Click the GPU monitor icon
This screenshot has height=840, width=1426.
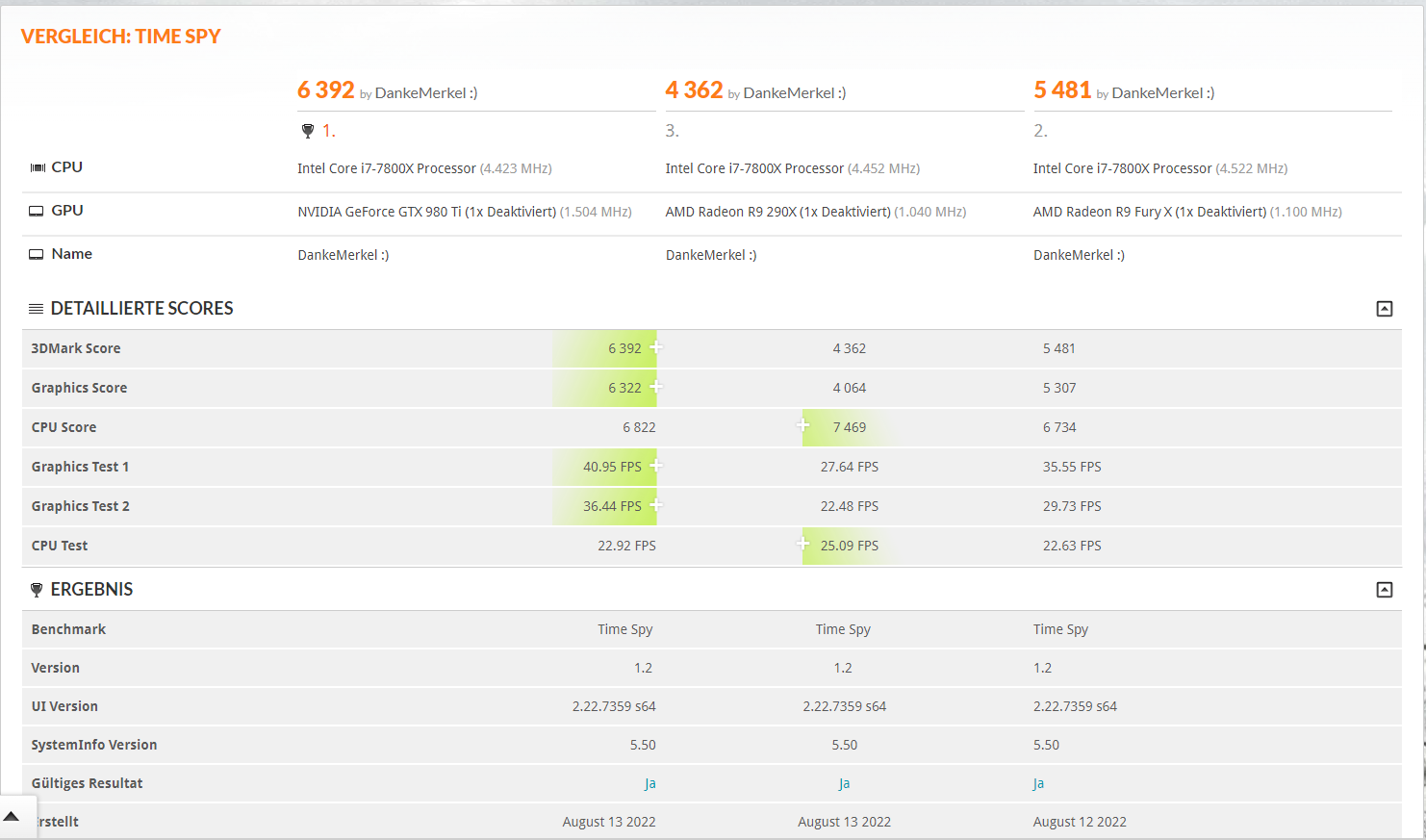tap(37, 211)
